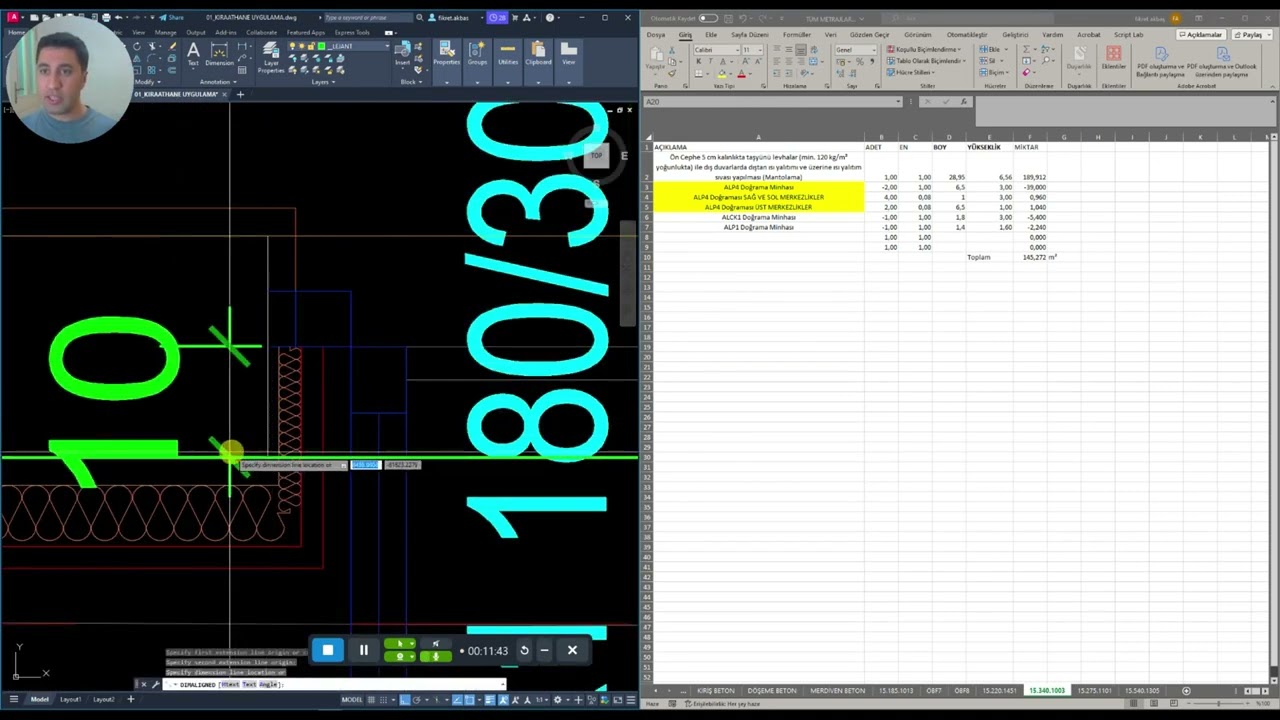The width and height of the screenshot is (1280, 720).
Task: Click the Excel save icon
Action: click(x=726, y=18)
